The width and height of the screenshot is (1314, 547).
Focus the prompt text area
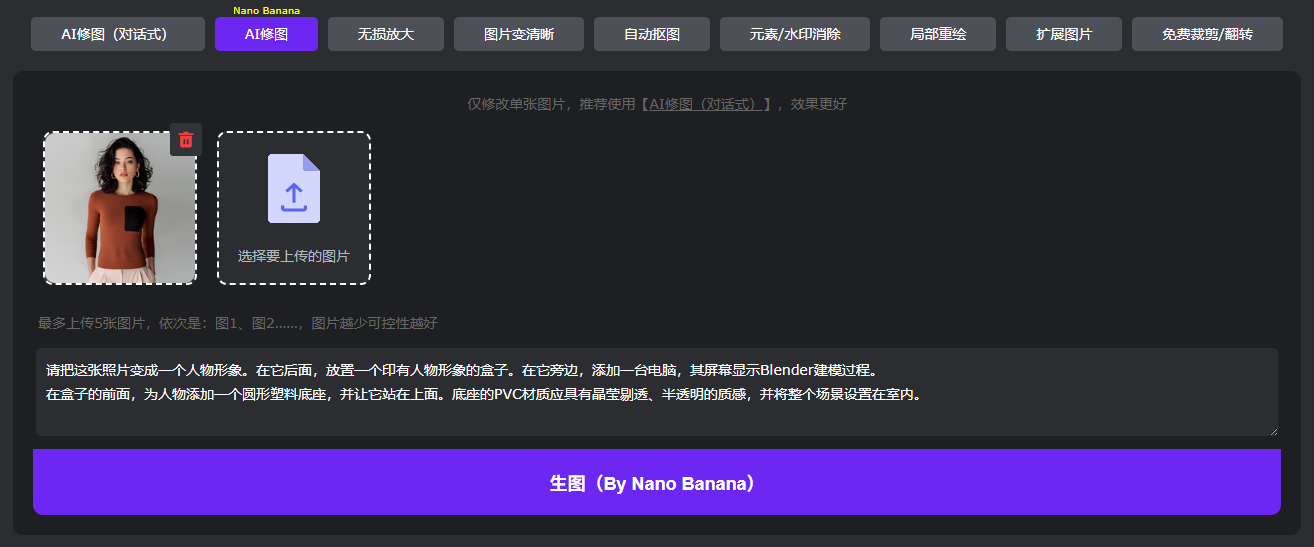[x=657, y=392]
